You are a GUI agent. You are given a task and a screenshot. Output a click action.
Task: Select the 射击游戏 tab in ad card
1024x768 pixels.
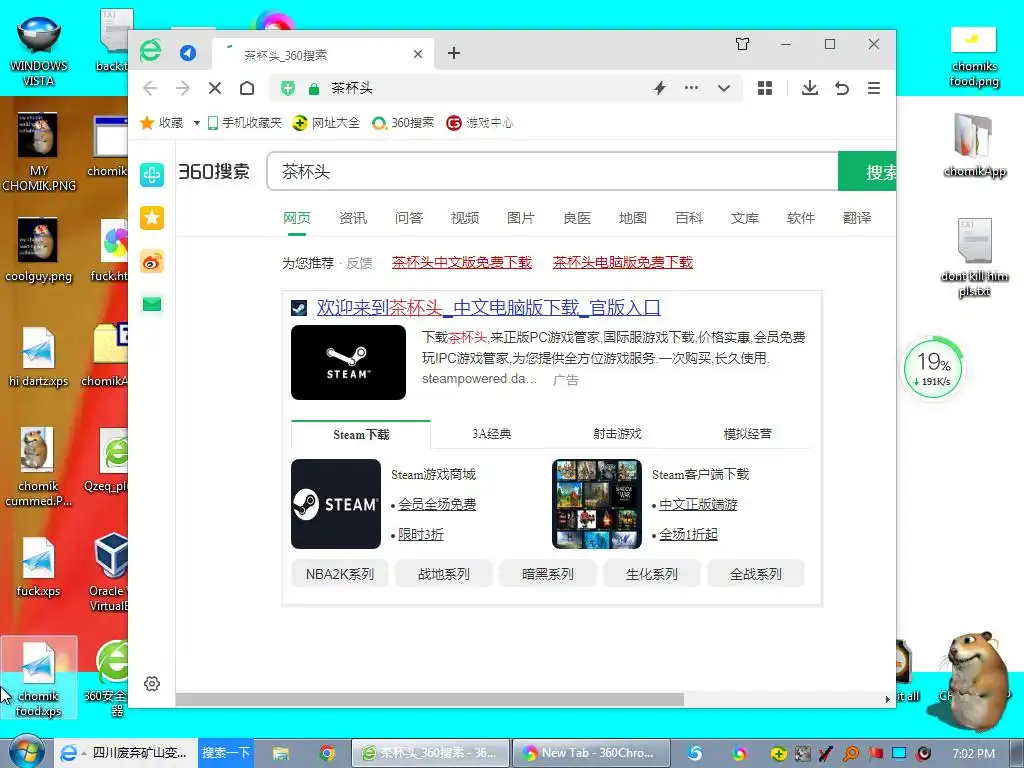617,434
